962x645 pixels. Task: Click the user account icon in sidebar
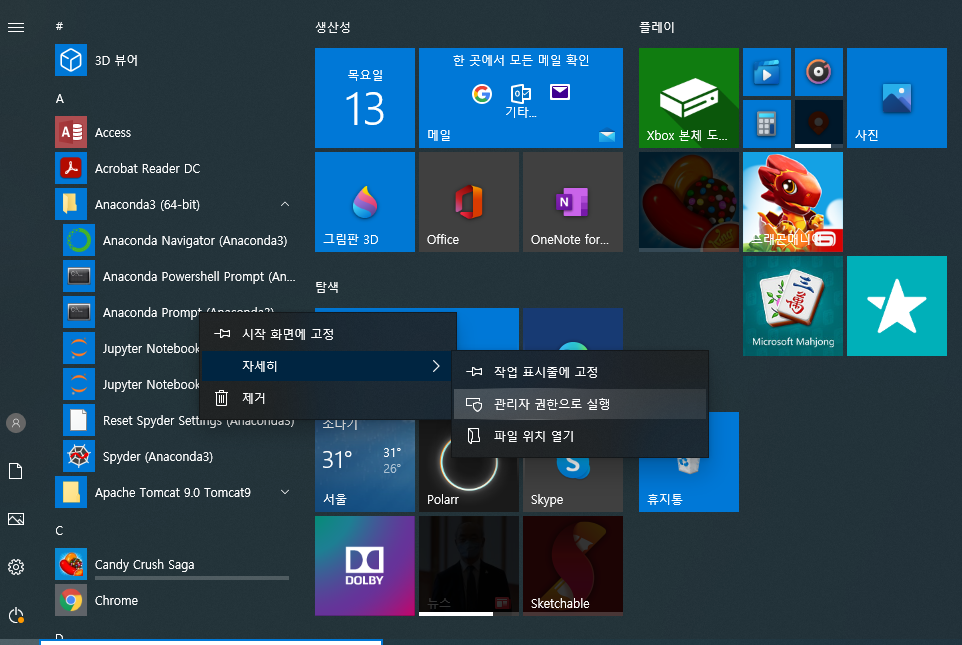click(16, 423)
